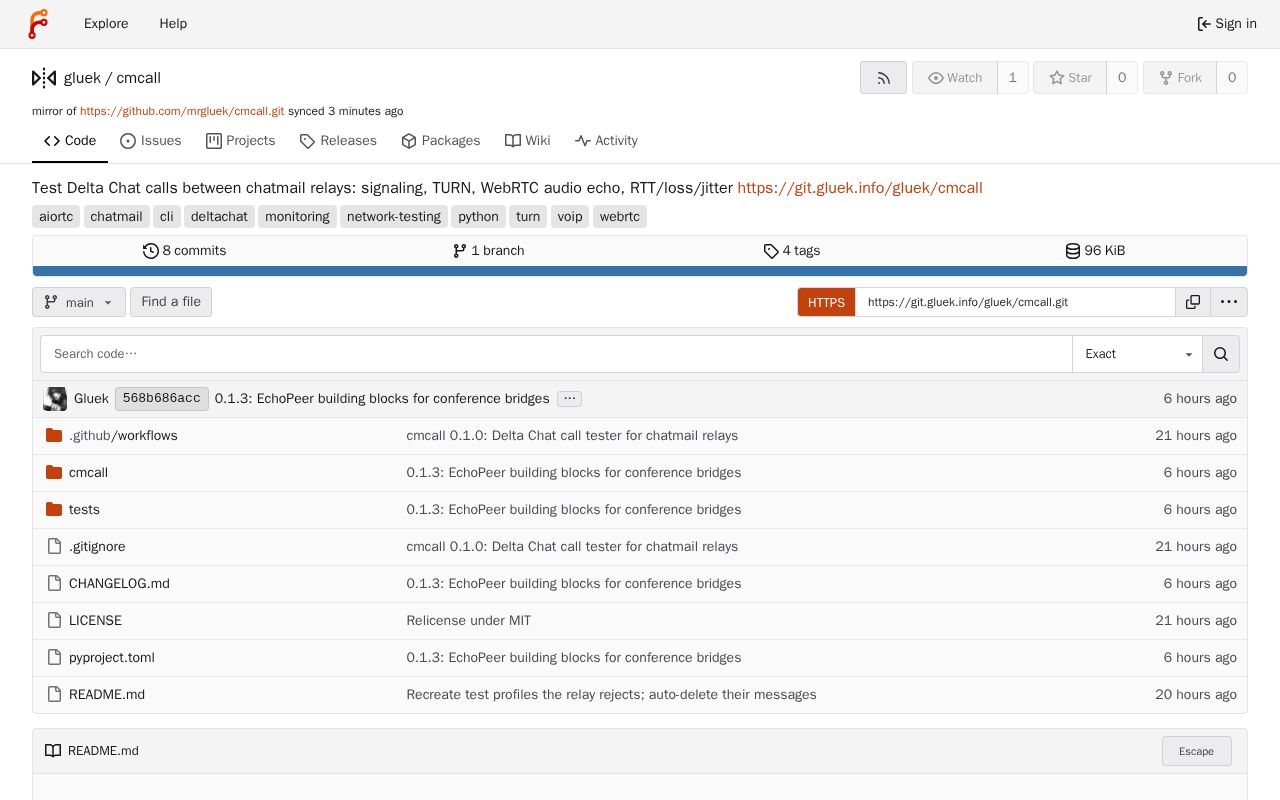Open the RSS feed button
The width and height of the screenshot is (1280, 800).
click(883, 78)
